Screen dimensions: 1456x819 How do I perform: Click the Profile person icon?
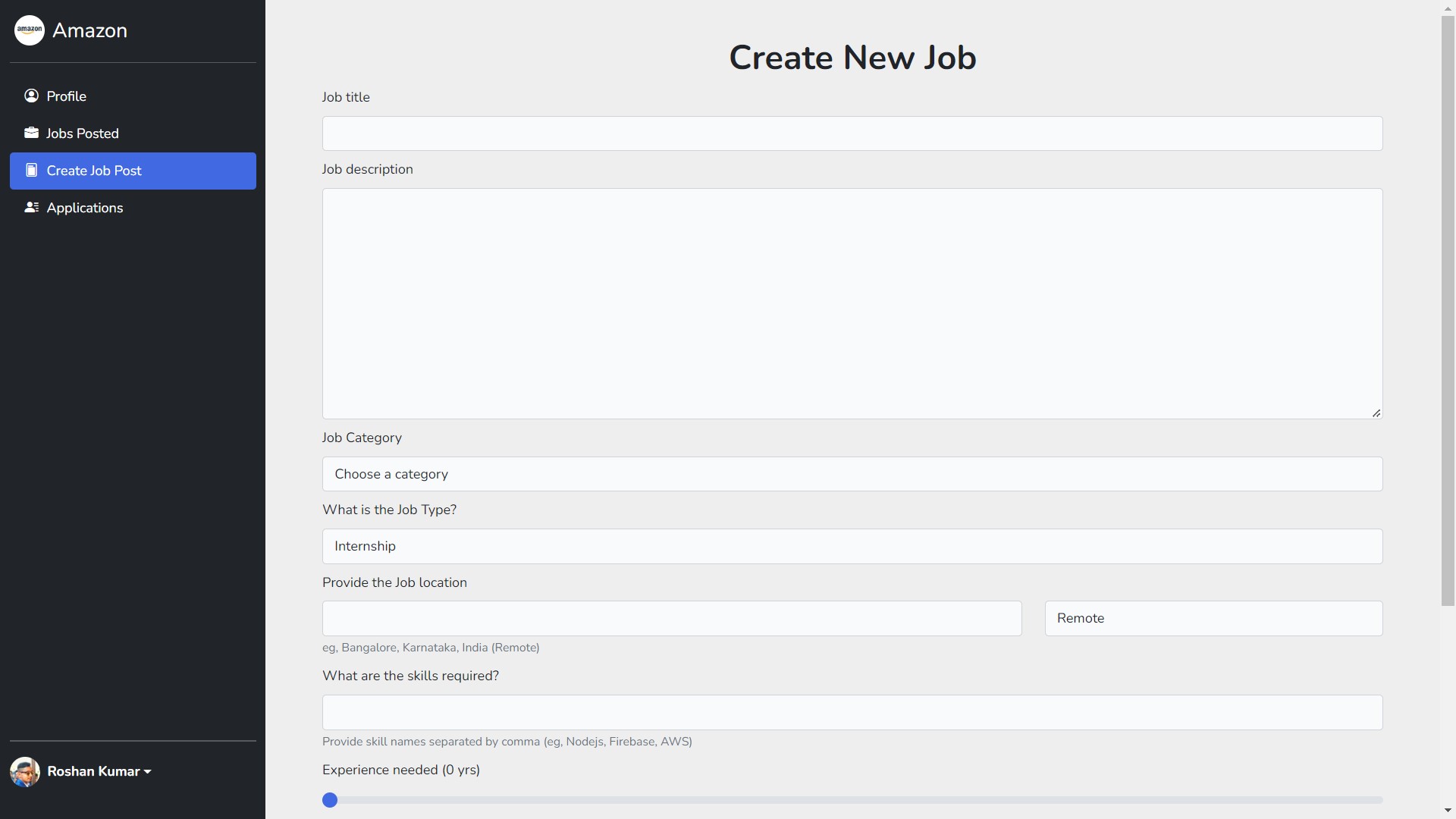31,96
